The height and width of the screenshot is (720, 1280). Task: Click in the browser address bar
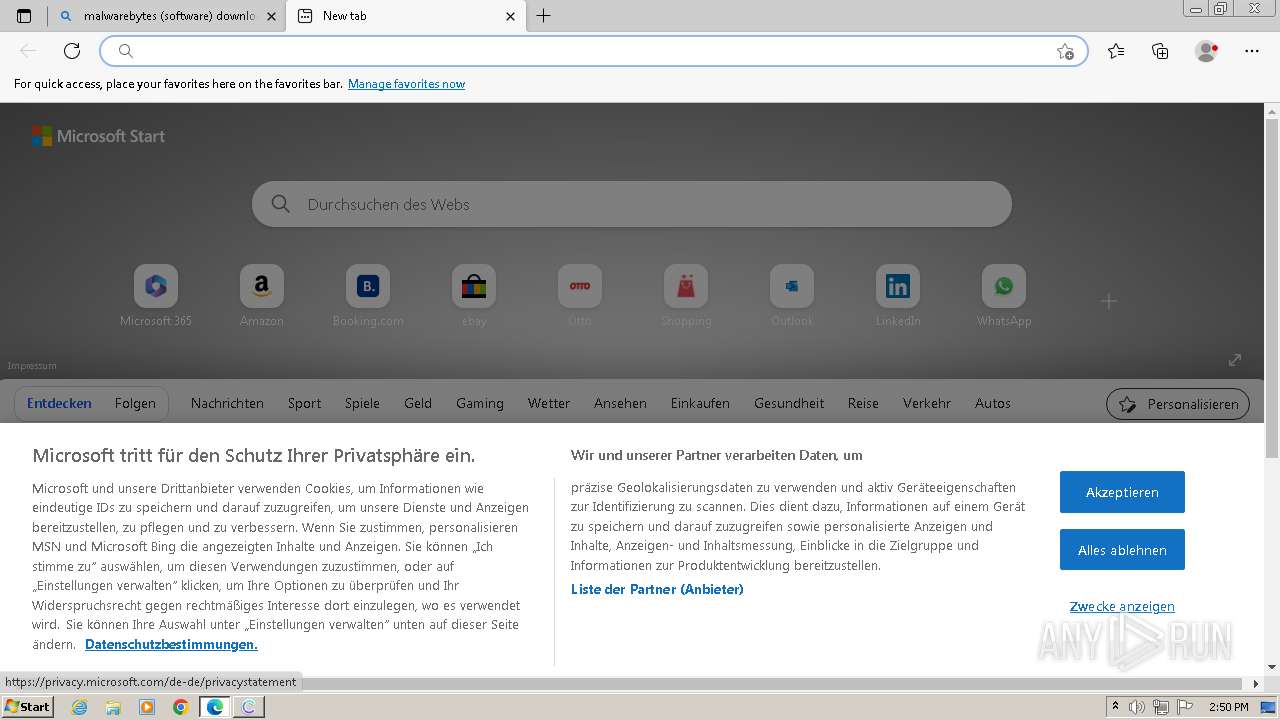pos(594,51)
